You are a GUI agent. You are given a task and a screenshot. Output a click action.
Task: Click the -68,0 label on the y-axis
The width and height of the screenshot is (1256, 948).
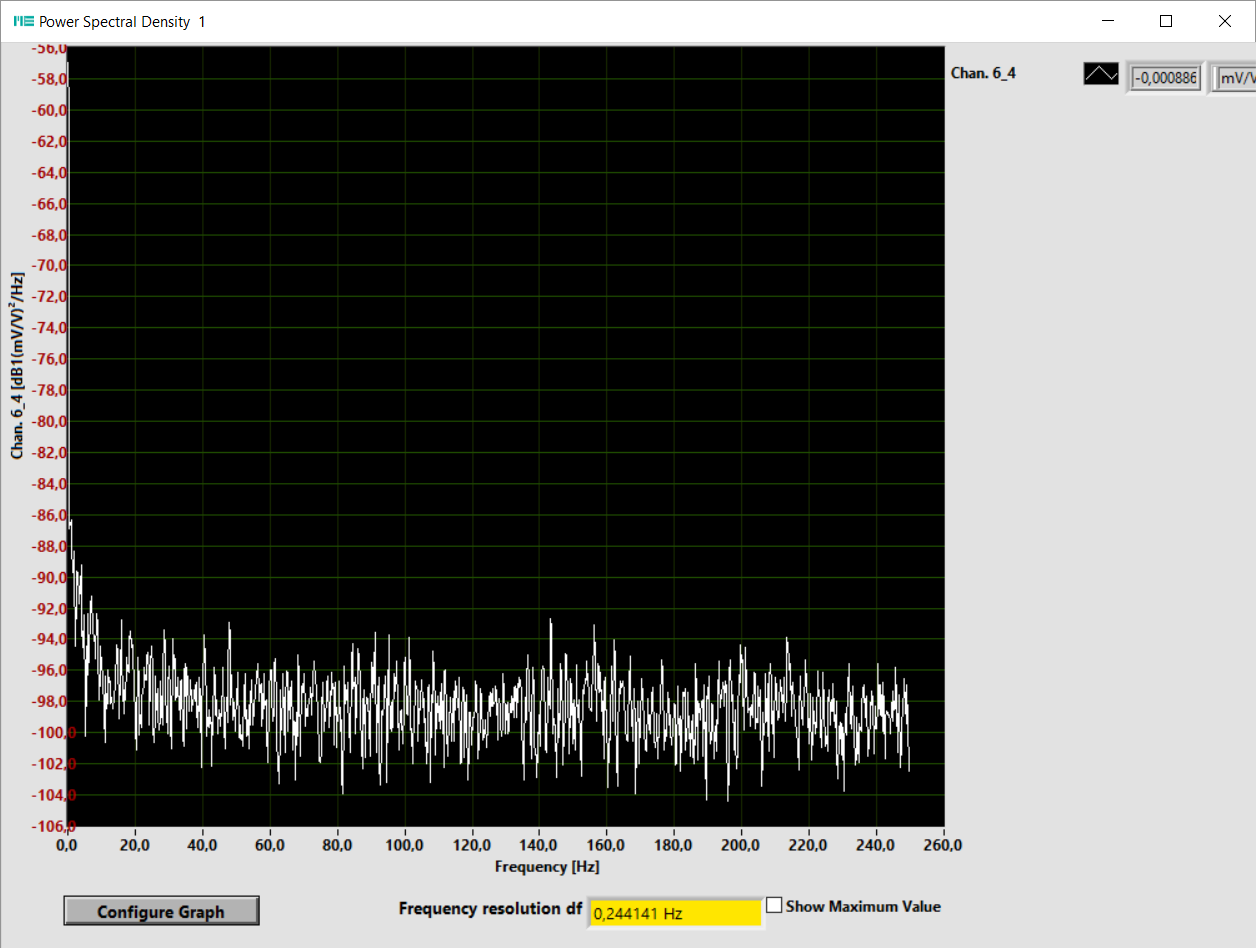[x=49, y=235]
